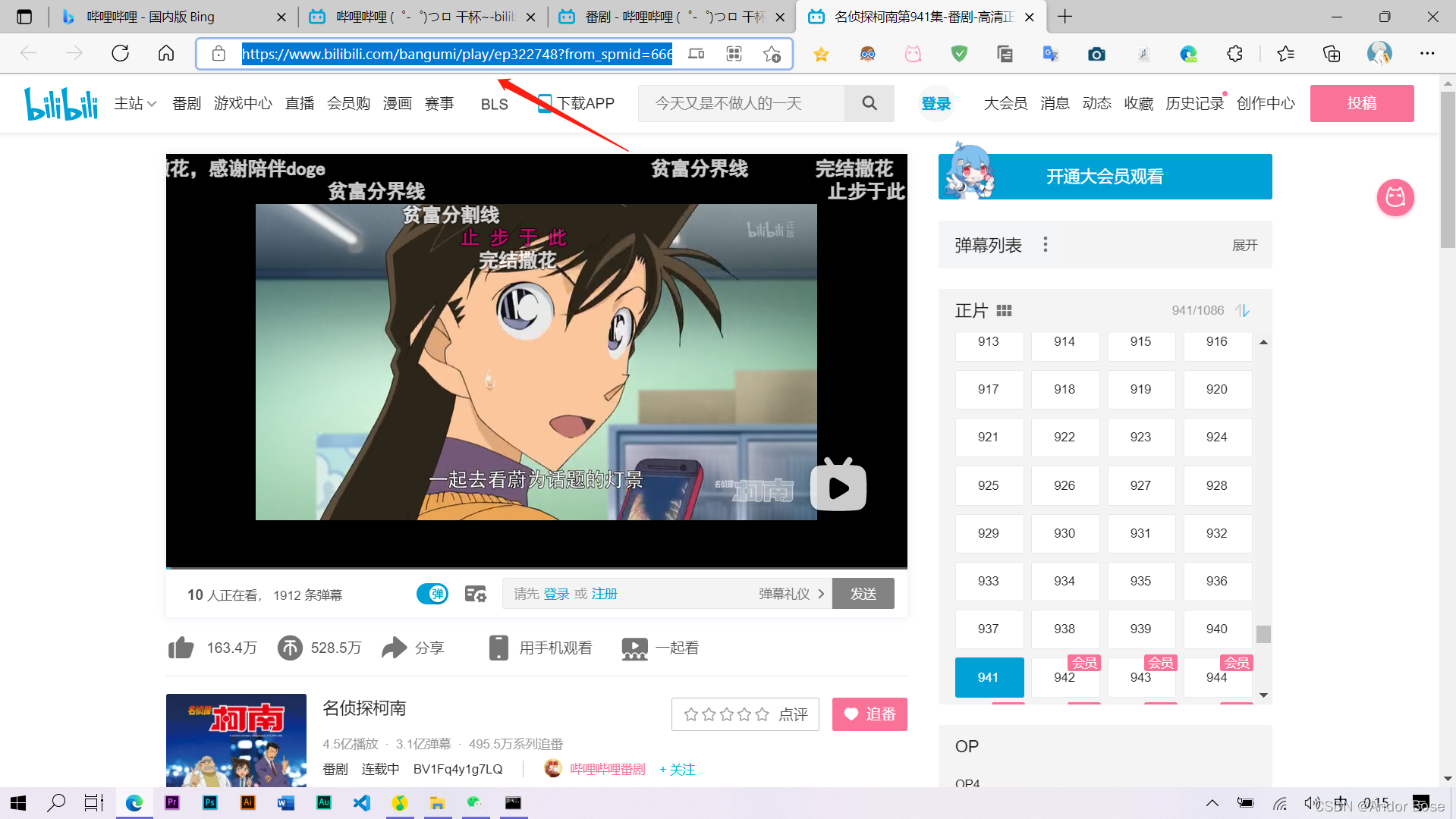The image size is (1456, 819).
Task: Click 发送 danmaku send button
Action: click(x=863, y=594)
